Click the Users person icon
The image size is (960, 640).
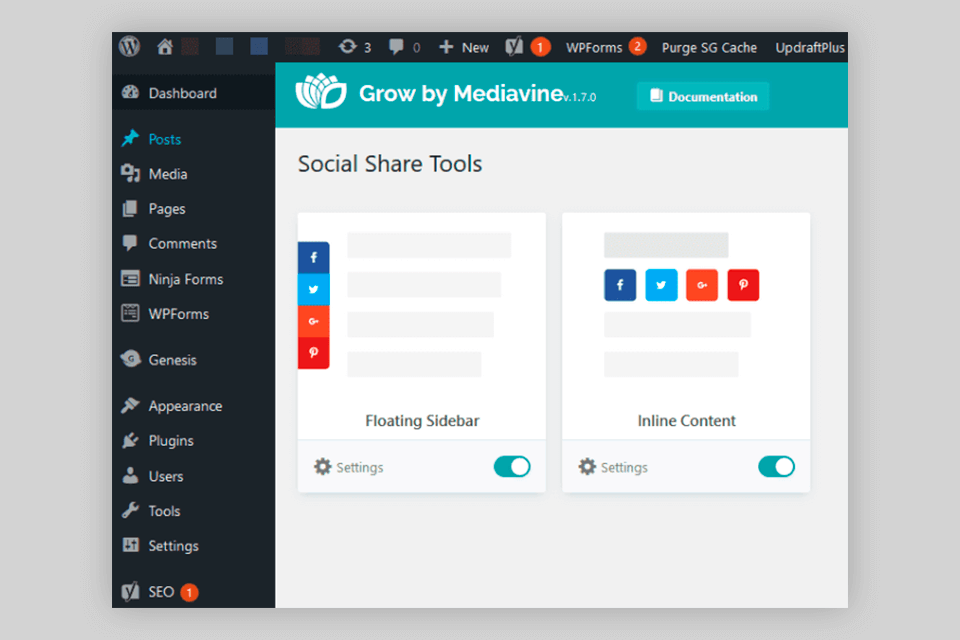(x=130, y=475)
